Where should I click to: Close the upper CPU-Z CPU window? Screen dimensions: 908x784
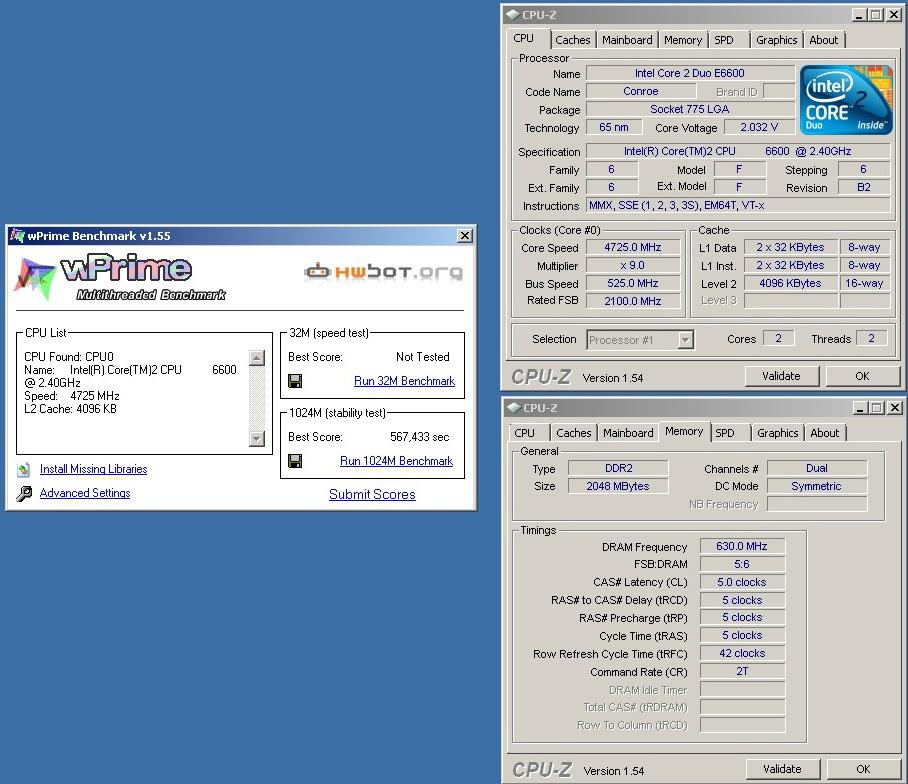pos(894,15)
